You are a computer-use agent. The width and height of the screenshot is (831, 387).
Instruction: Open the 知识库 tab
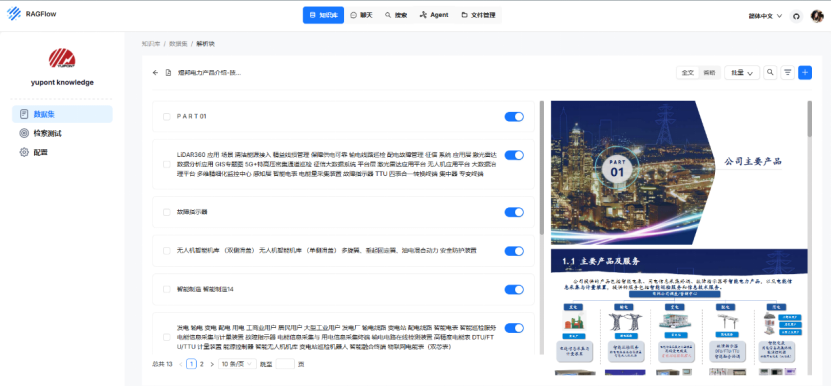tap(323, 15)
